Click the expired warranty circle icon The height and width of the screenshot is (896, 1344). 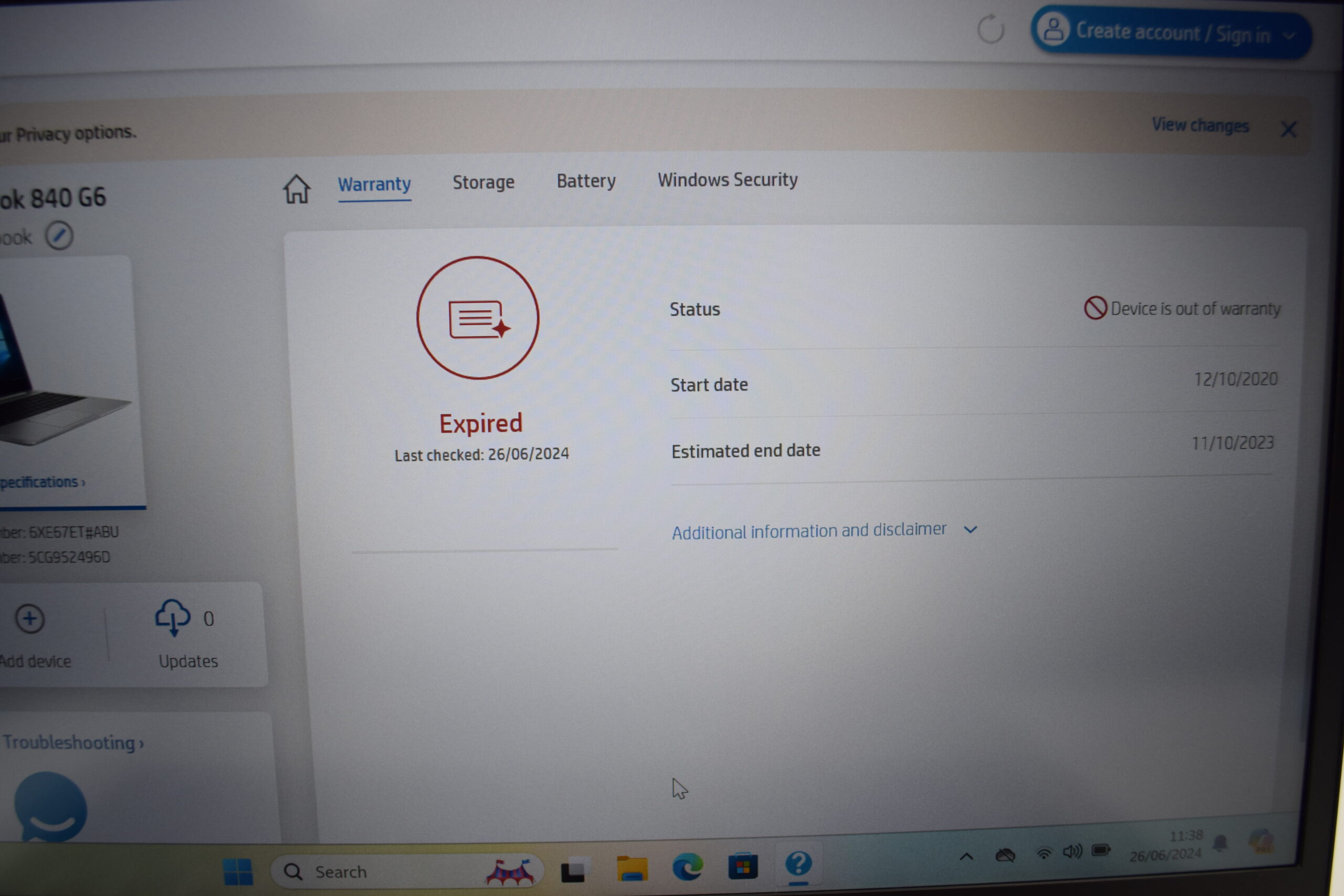tap(478, 318)
